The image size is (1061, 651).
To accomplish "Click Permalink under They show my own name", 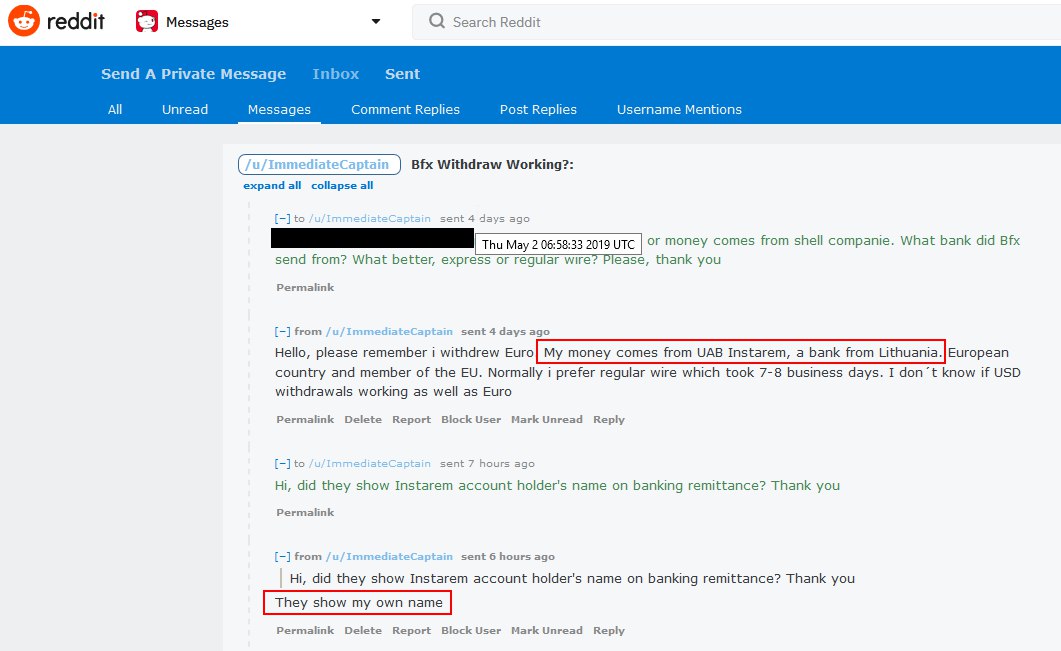I will click(305, 630).
